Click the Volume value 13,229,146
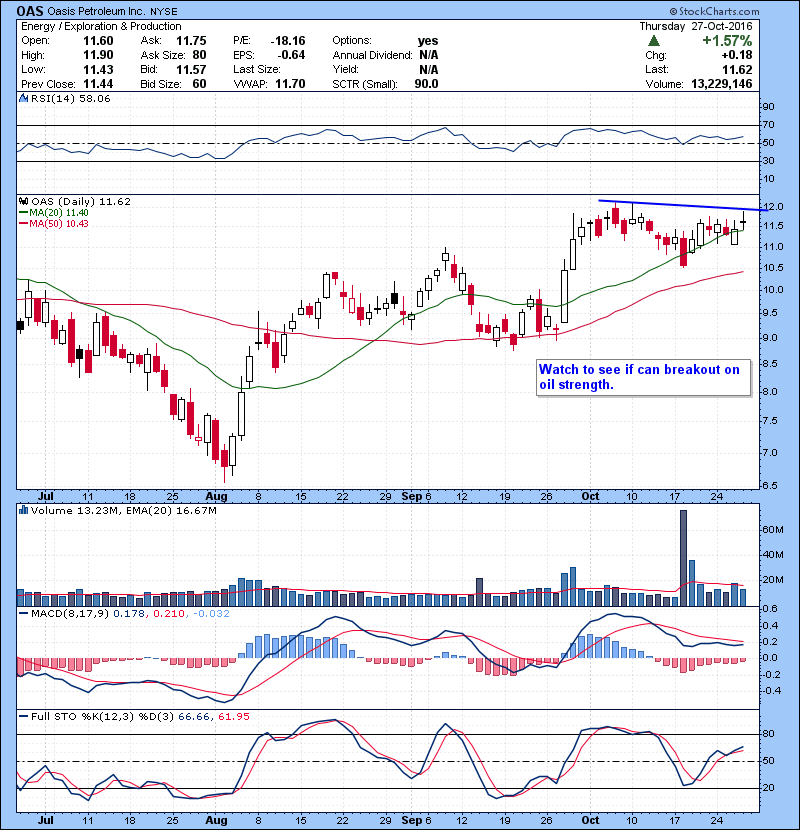The image size is (800, 830). (722, 84)
